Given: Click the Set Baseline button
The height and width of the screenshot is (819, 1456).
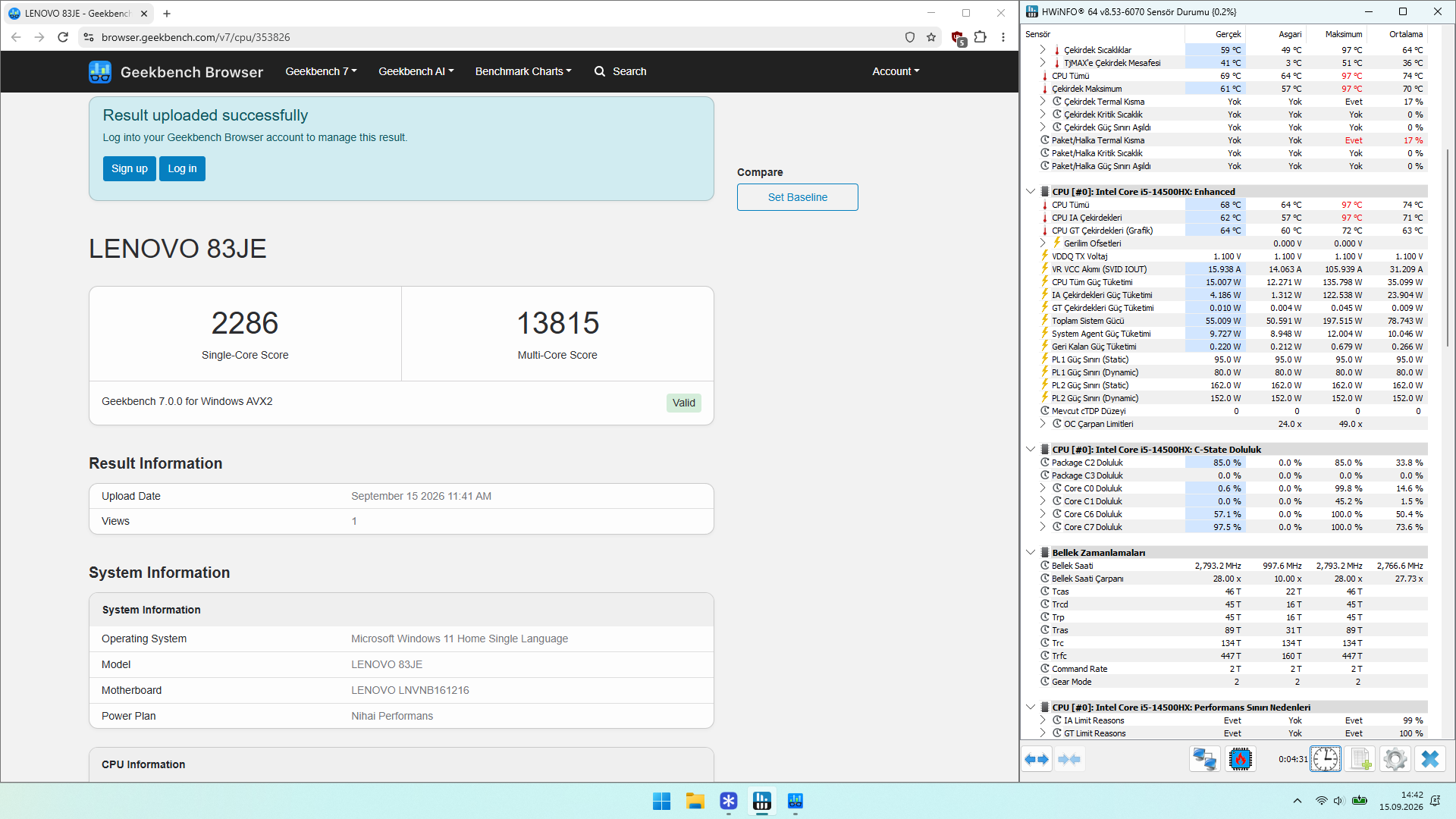Looking at the screenshot, I should click(798, 197).
